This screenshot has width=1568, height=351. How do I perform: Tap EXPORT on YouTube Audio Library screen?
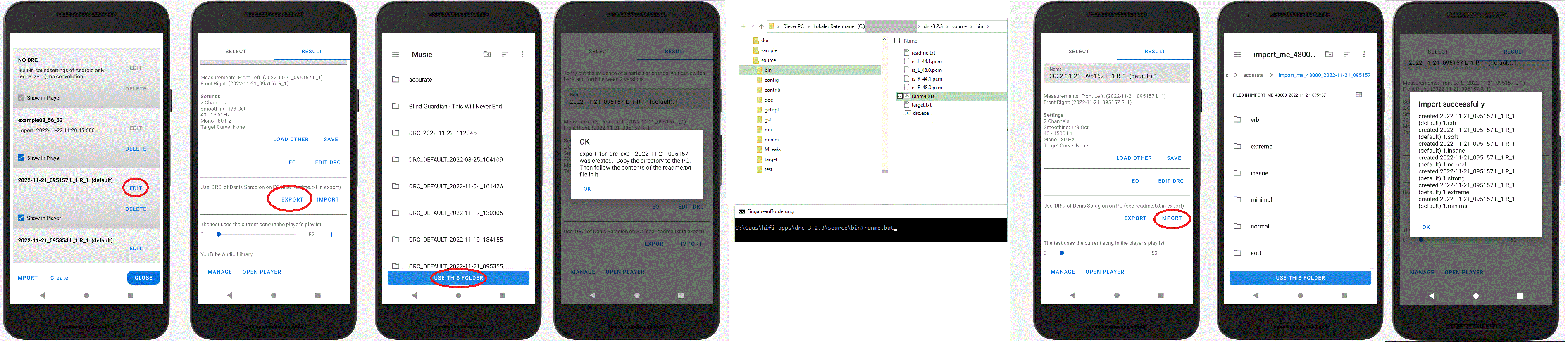click(292, 200)
